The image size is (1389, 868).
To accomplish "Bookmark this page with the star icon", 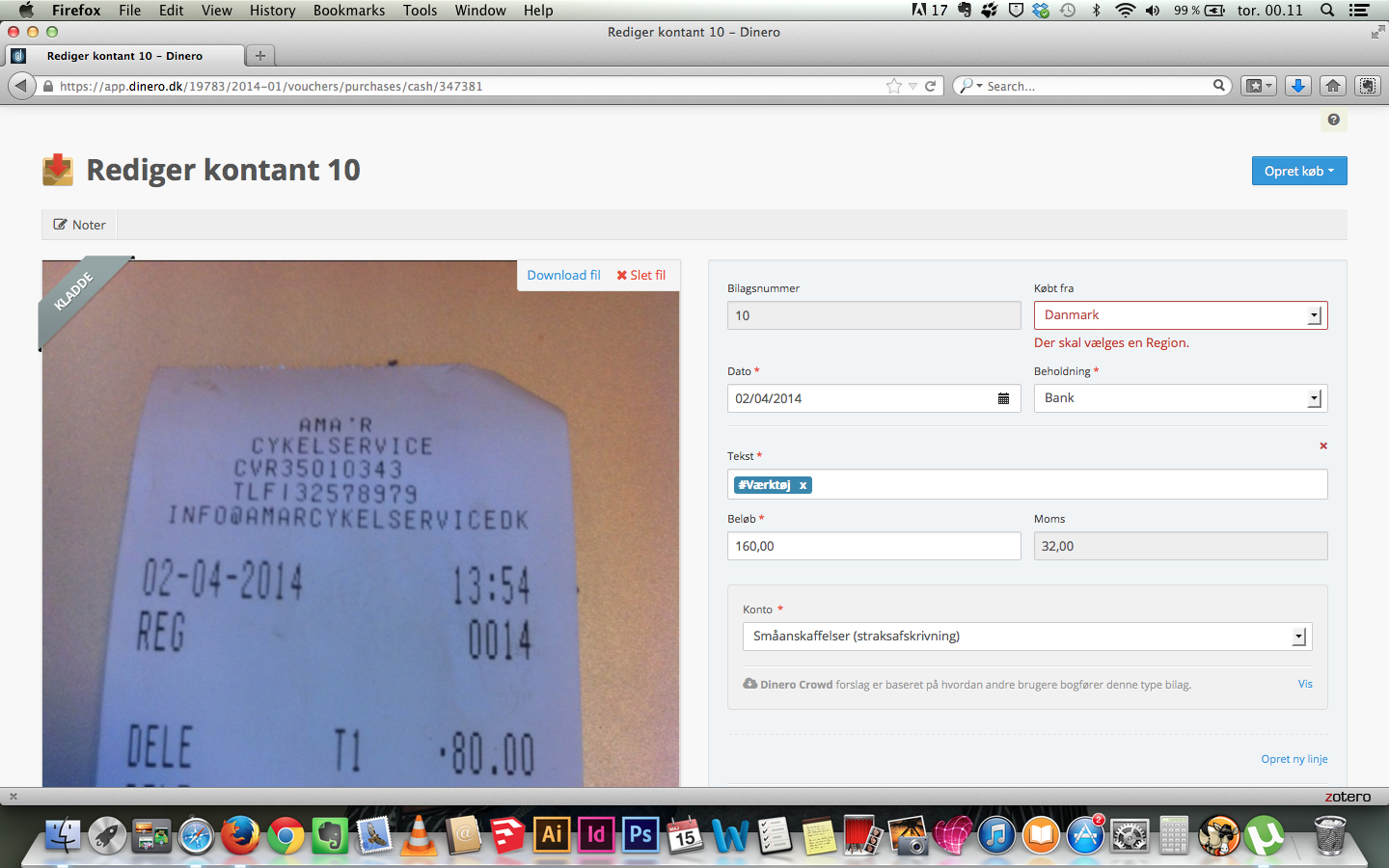I will (894, 86).
